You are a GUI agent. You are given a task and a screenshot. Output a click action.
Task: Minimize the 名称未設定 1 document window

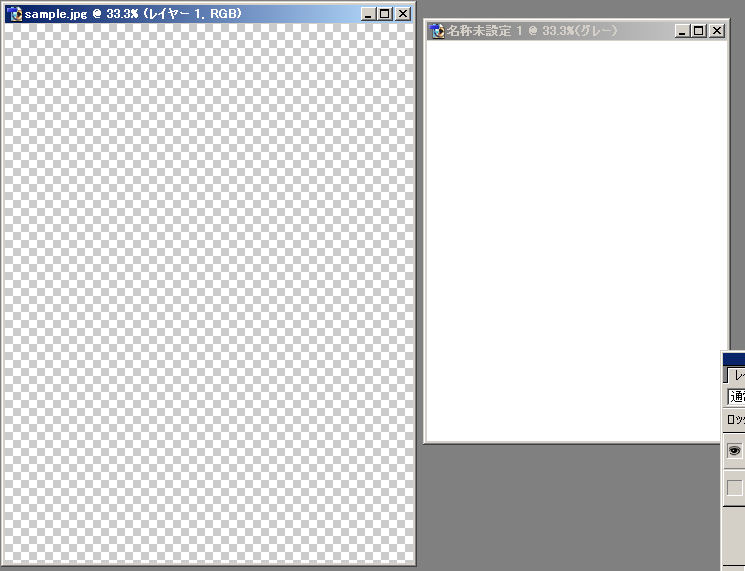click(683, 31)
